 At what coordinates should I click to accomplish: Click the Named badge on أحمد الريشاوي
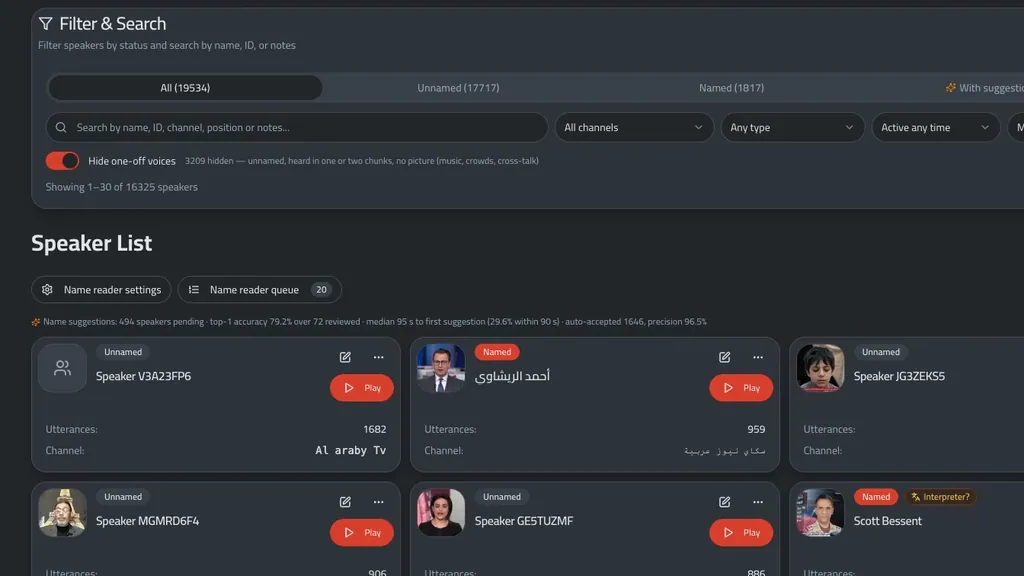(x=497, y=352)
